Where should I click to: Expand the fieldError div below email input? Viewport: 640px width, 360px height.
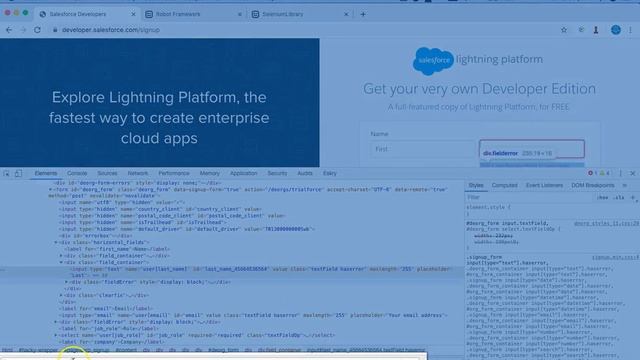click(x=56, y=322)
